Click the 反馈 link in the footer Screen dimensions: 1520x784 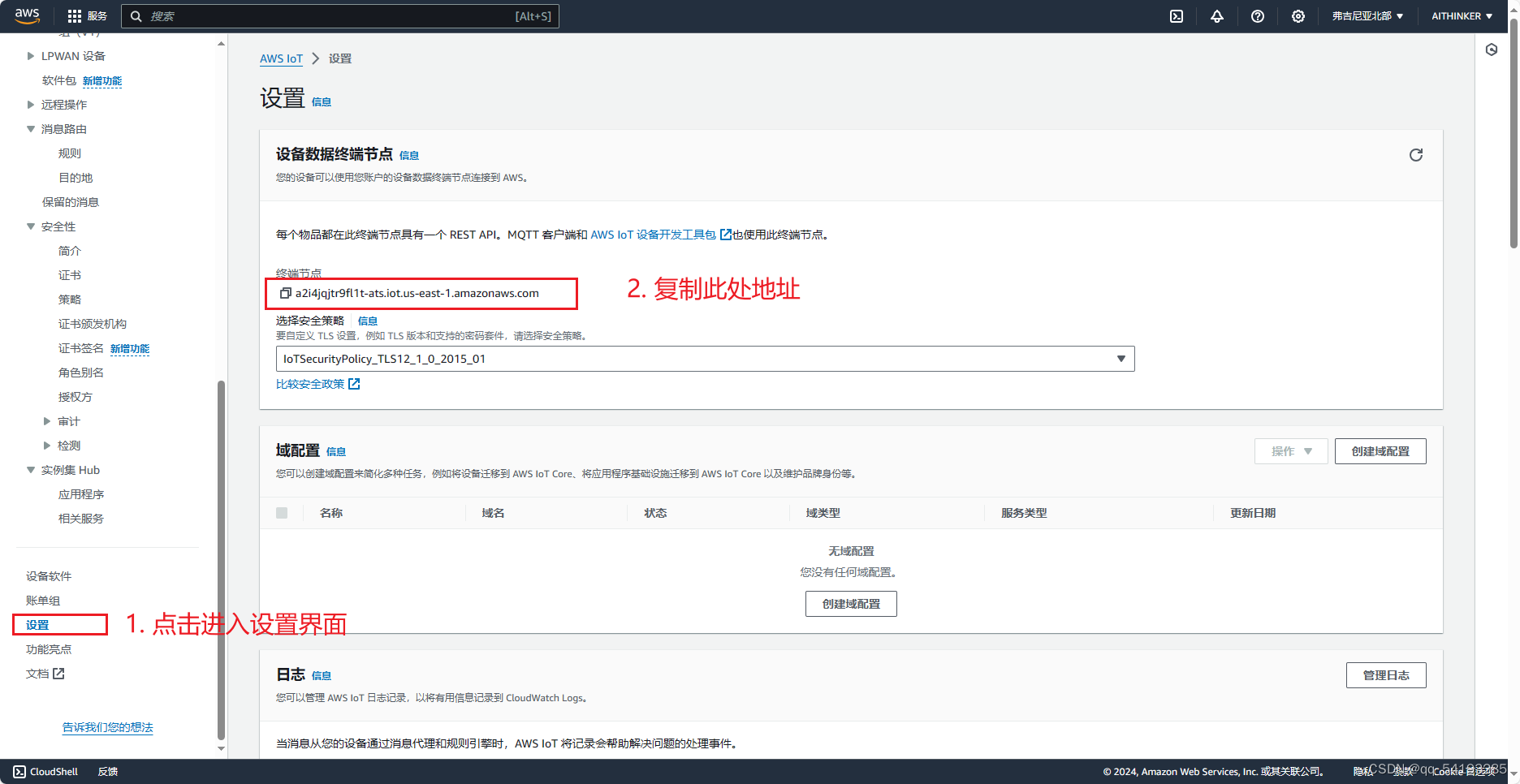(108, 772)
